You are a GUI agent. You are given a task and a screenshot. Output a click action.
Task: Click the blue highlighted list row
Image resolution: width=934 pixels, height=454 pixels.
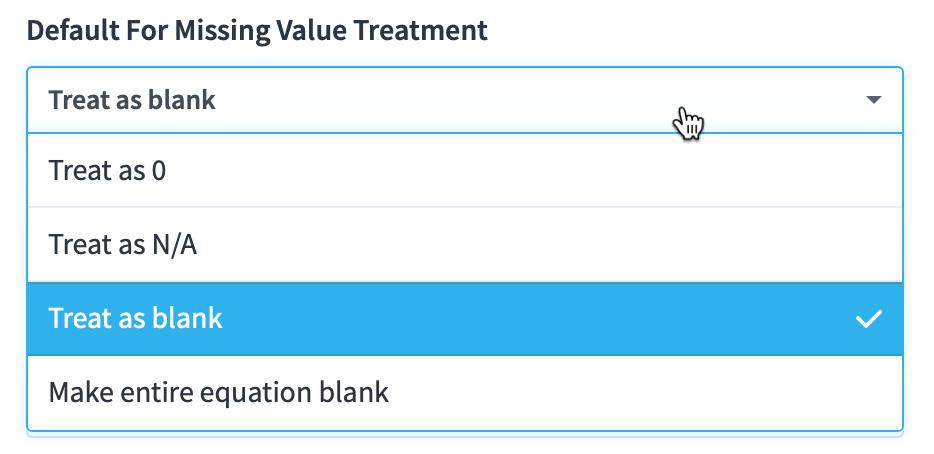click(x=465, y=319)
